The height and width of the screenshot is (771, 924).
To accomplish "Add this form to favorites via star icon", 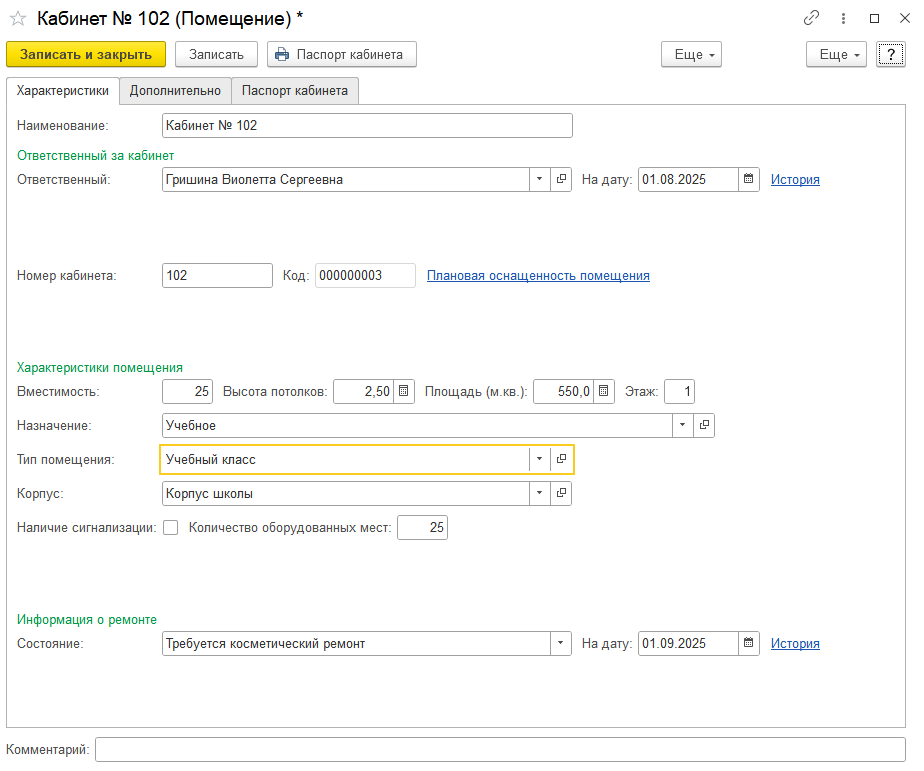I will pyautogui.click(x=18, y=19).
